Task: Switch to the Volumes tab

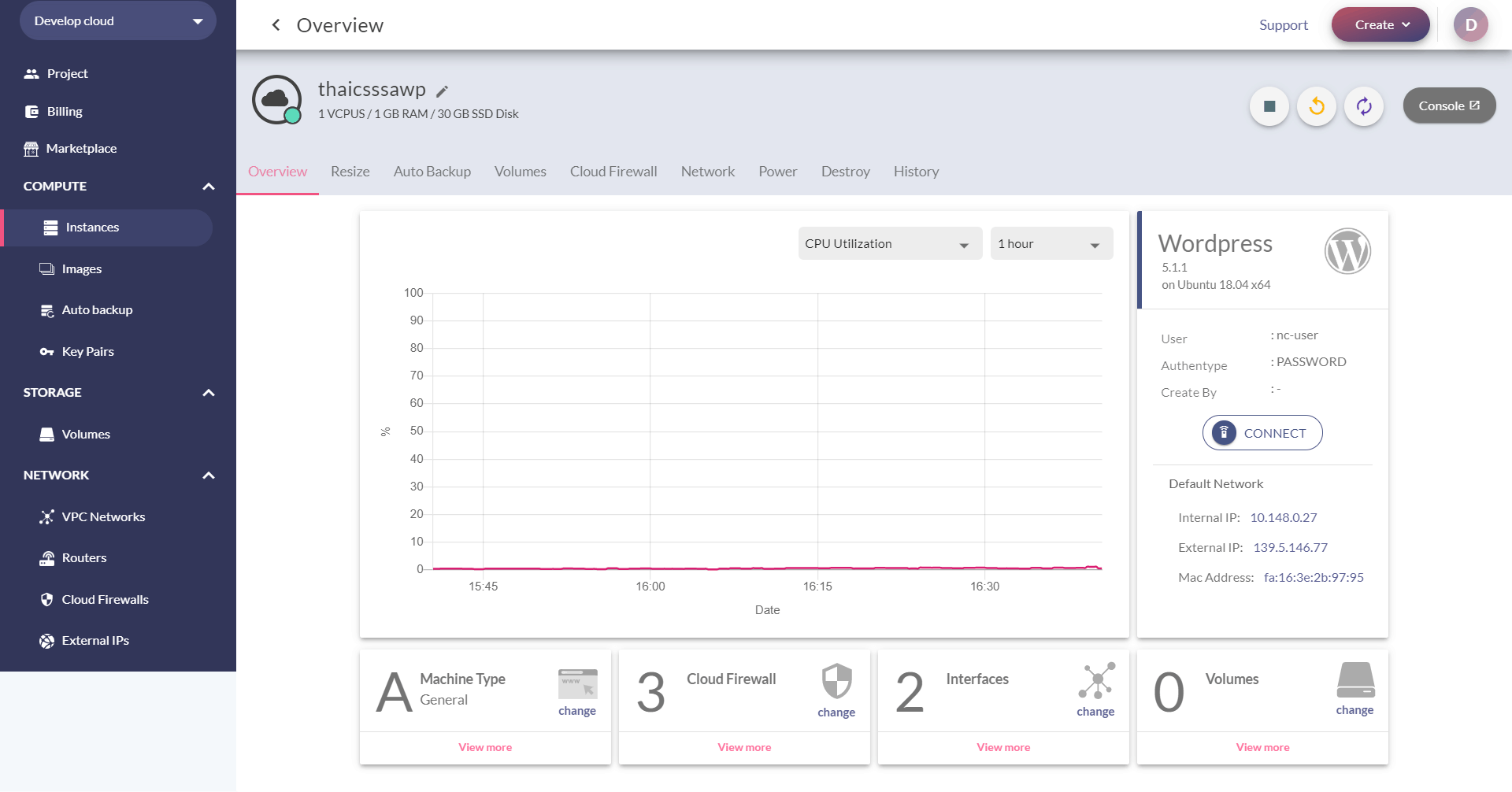Action: point(521,172)
